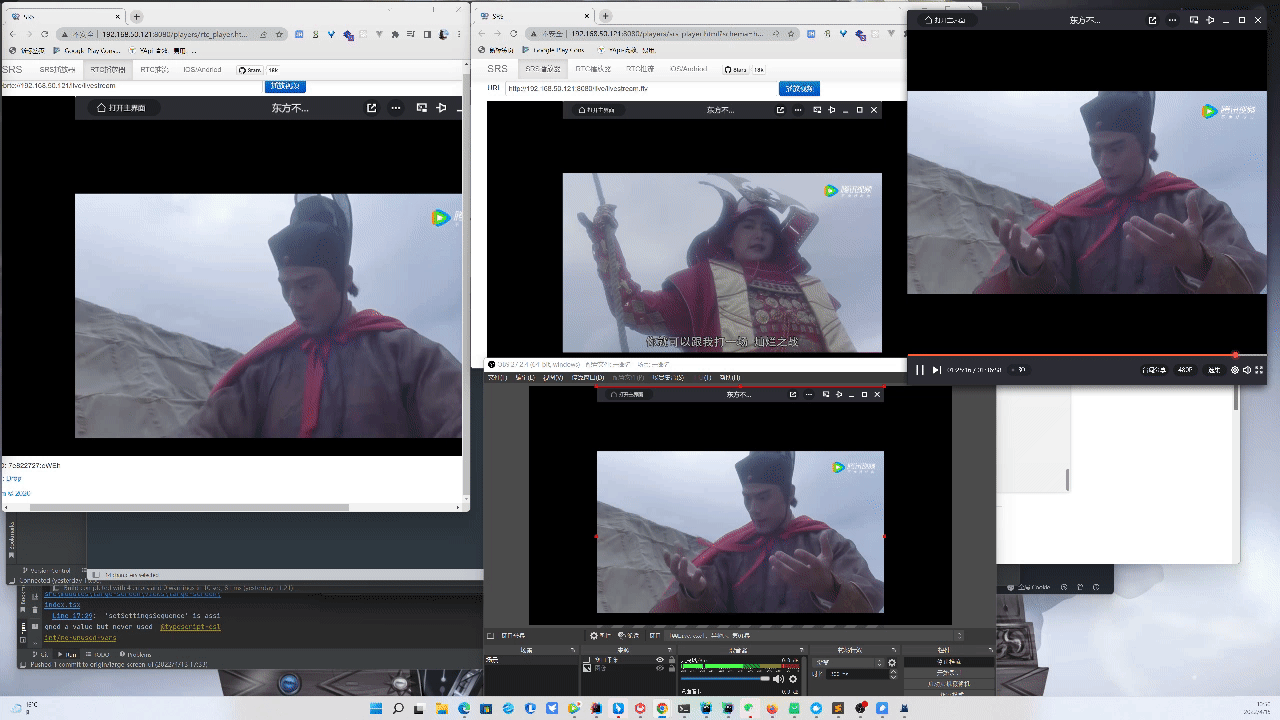
Task: Bookmark the page in the left Chrome window
Action: 280,34
